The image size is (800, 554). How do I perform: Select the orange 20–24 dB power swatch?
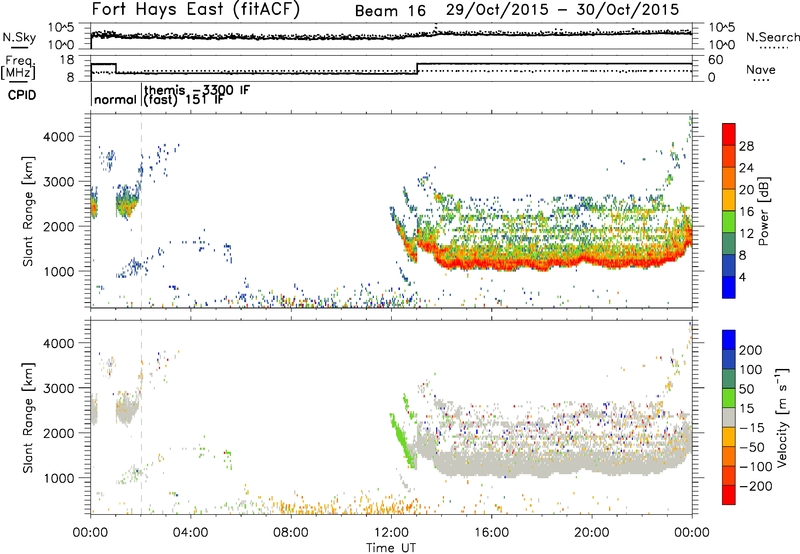coord(729,178)
